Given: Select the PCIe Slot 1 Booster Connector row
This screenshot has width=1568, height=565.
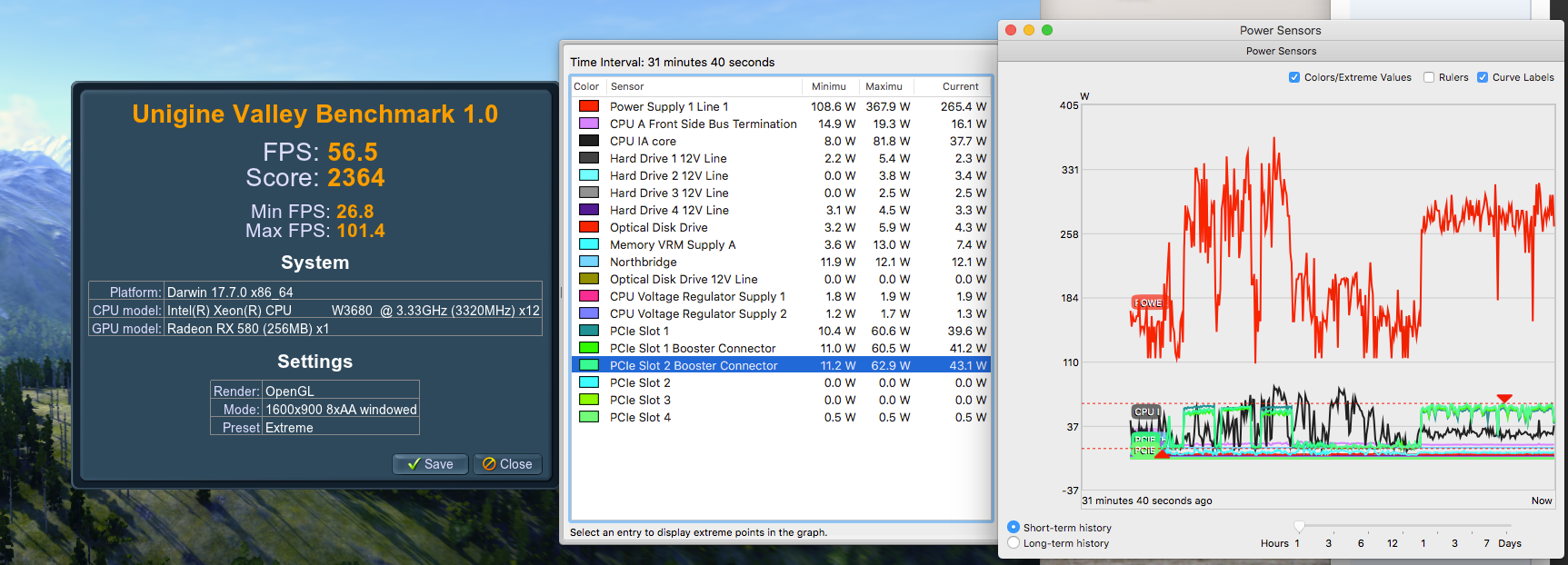Looking at the screenshot, I should [781, 348].
